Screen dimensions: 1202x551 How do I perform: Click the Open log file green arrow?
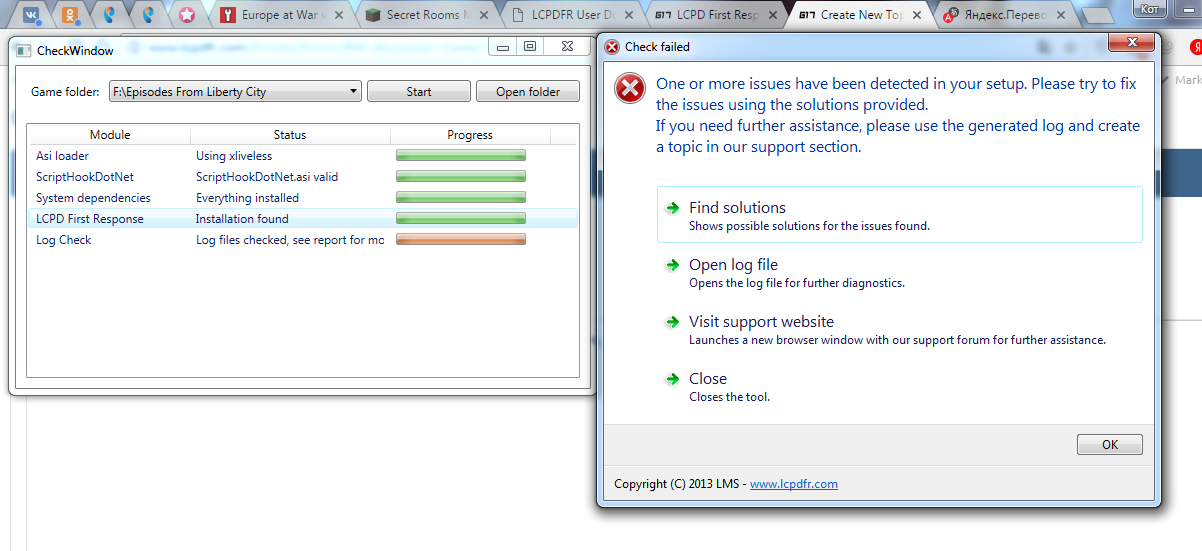click(x=672, y=264)
